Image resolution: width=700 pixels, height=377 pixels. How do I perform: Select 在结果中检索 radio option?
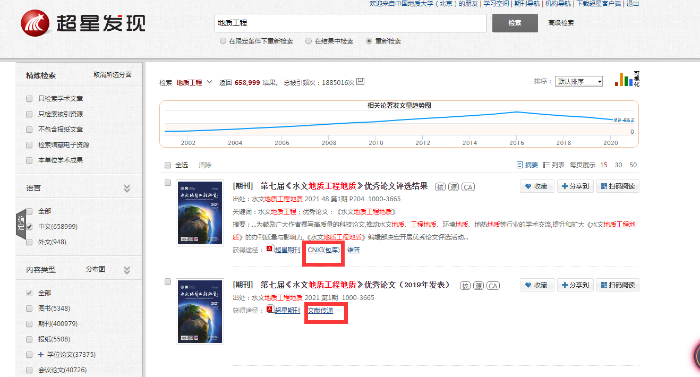point(308,41)
